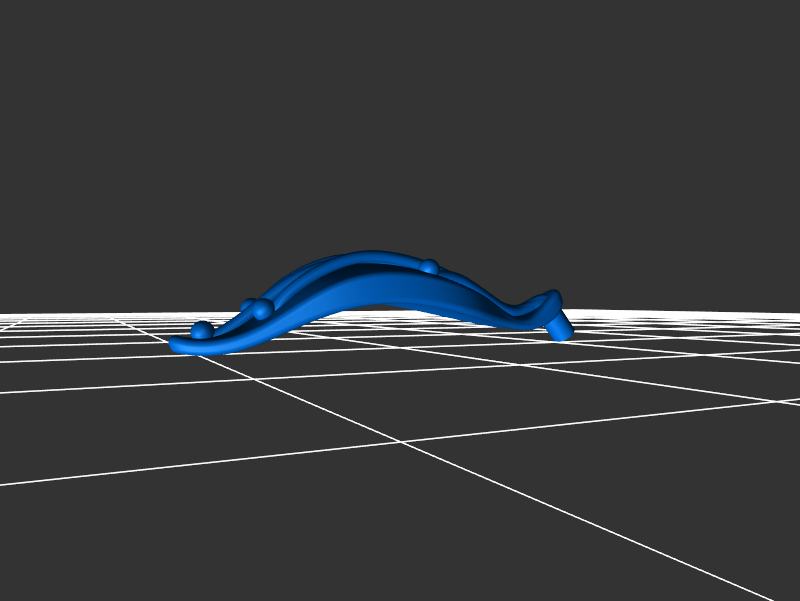The image size is (800, 601).
Task: Click the grid horizon at the far right edge
Action: click(790, 315)
